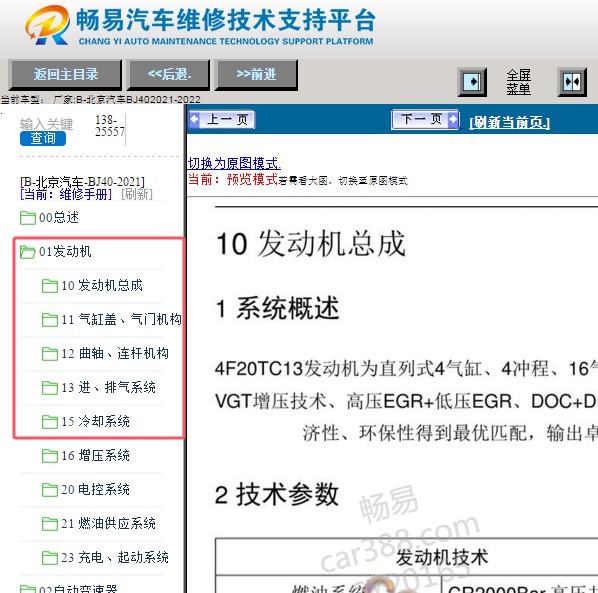Select 21 燃油供应系统 in tree
This screenshot has width=598, height=593.
pos(108,523)
